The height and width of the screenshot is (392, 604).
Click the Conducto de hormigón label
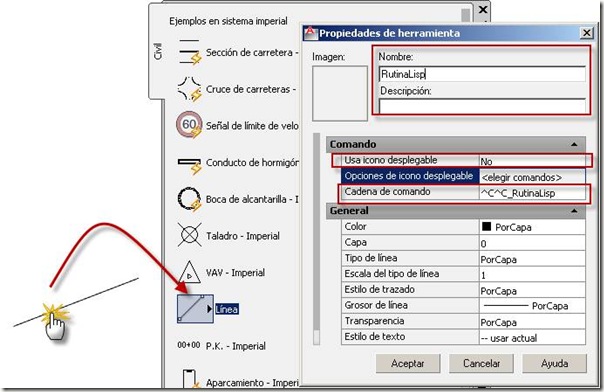coord(252,162)
